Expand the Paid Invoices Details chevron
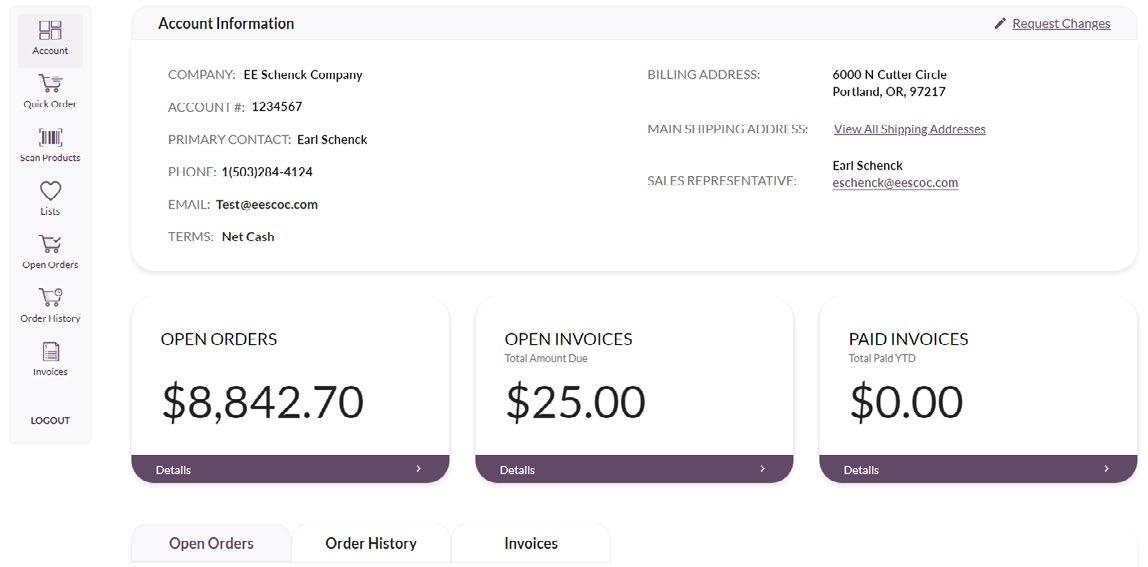1148x567 pixels. tap(1106, 469)
